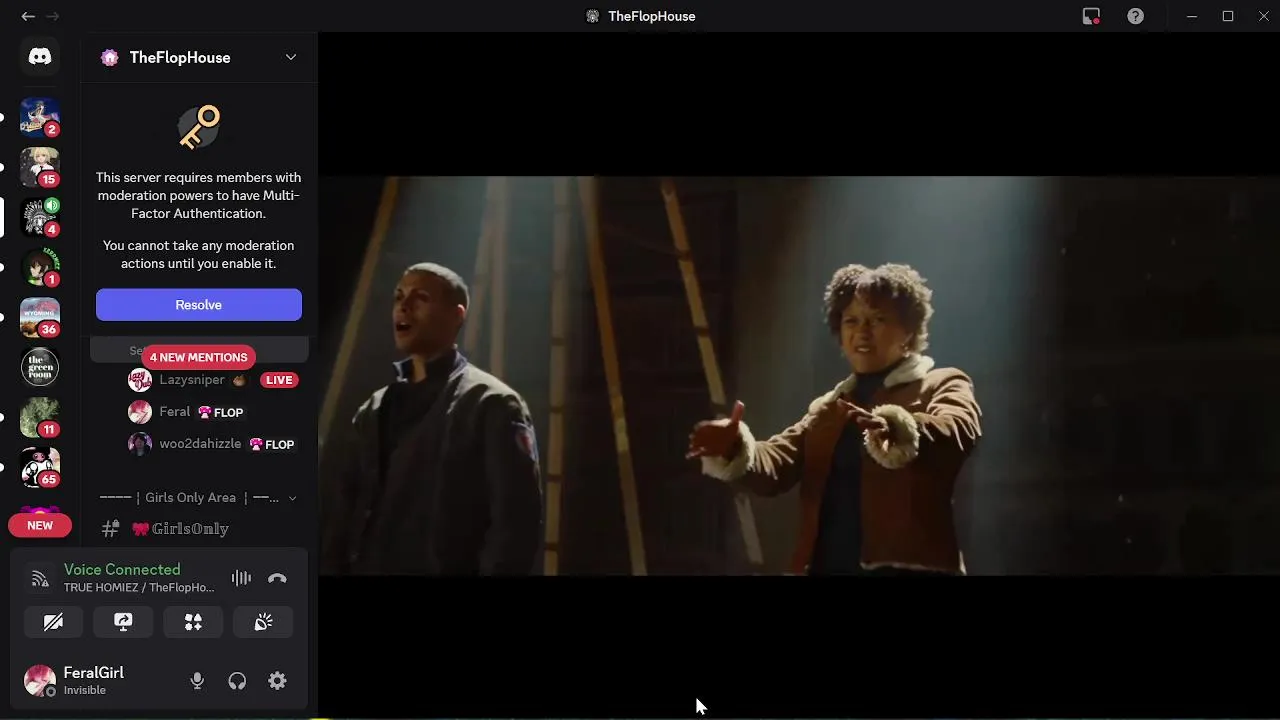The height and width of the screenshot is (720, 1280).
Task: Open The Green Room server icon
Action: [40, 367]
